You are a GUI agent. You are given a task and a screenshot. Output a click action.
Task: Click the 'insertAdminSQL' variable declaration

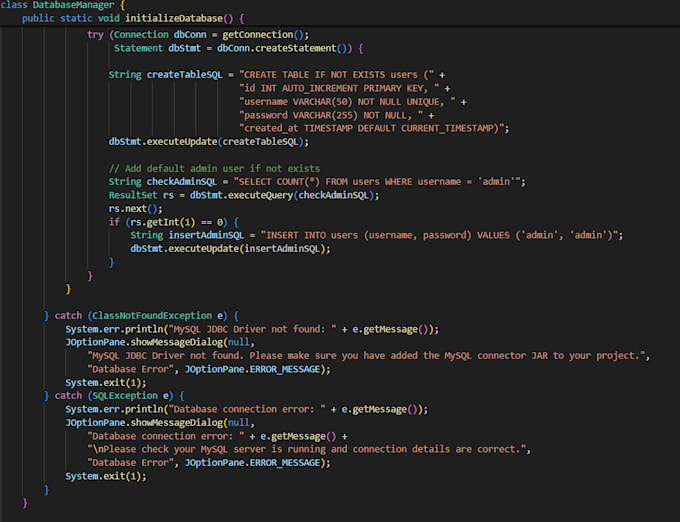206,235
